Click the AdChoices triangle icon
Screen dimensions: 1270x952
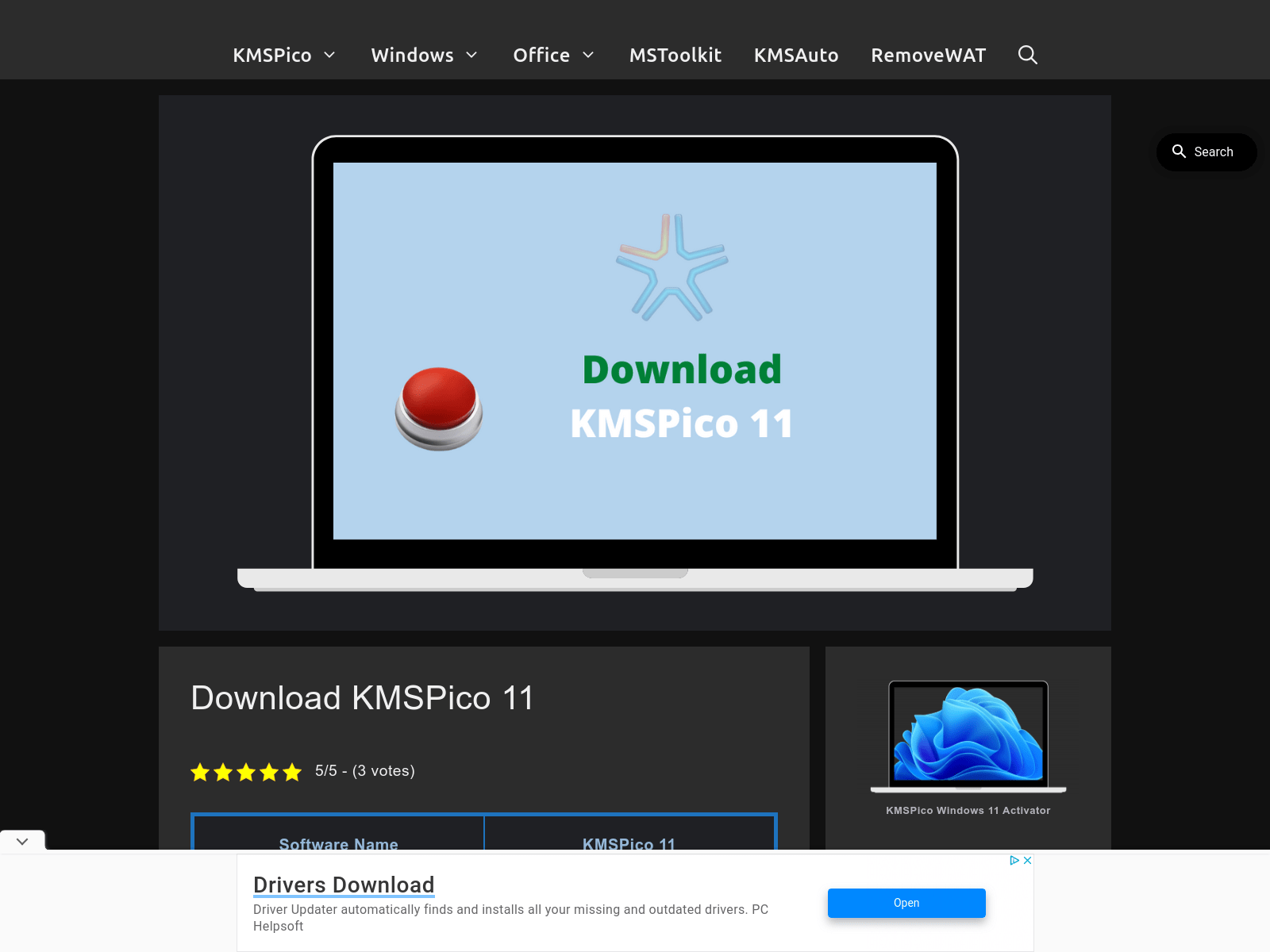coord(1014,860)
